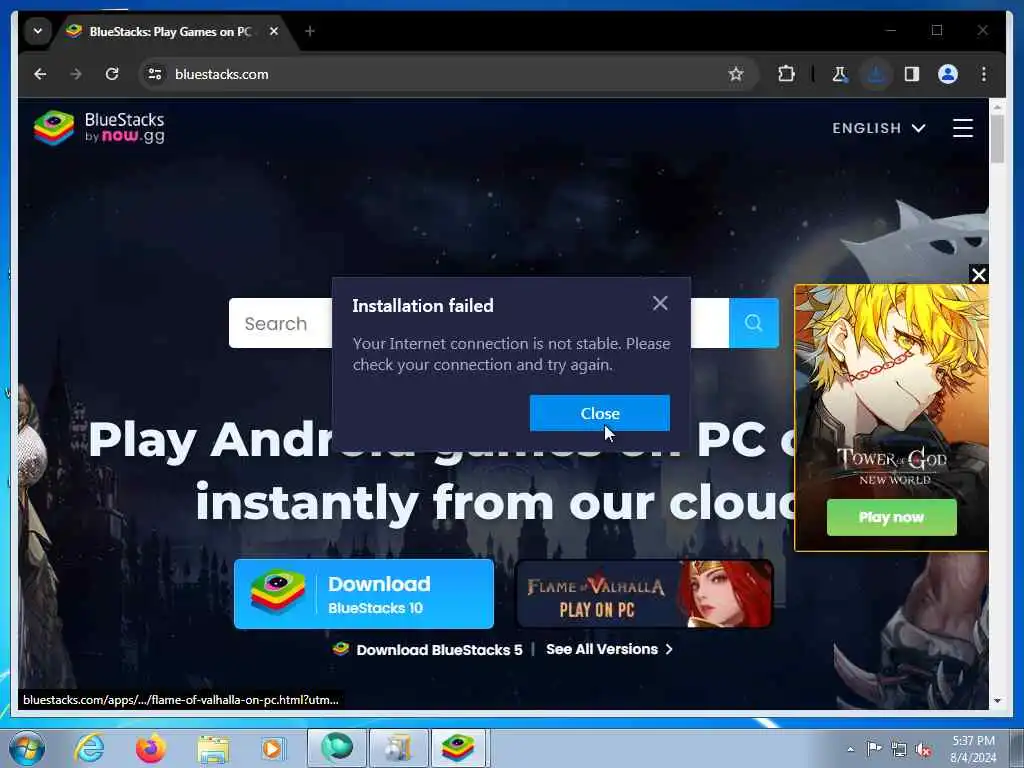Open the website hamburger menu
The image size is (1024, 768).
tap(963, 128)
